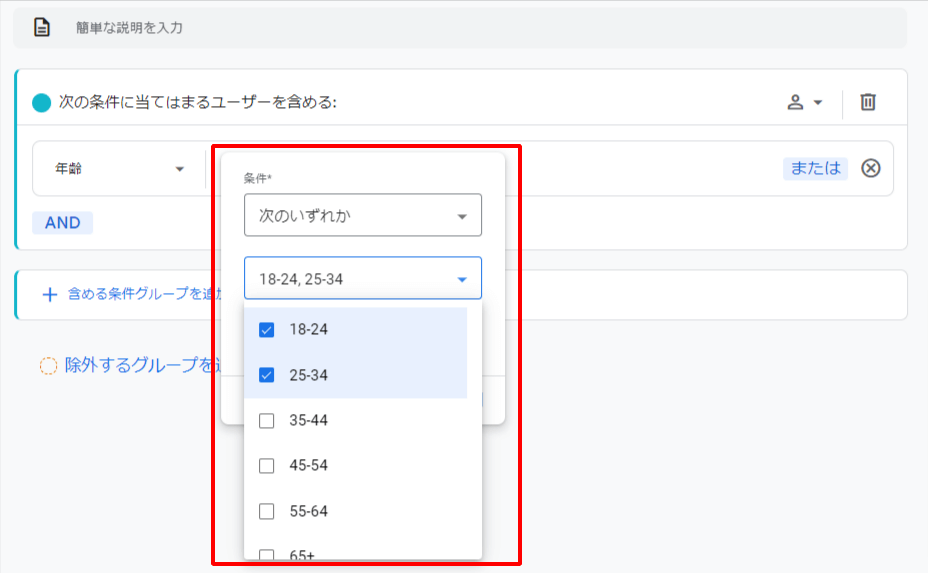Uncheck the 25-34 age checkbox
The width and height of the screenshot is (928, 573).
coord(266,375)
